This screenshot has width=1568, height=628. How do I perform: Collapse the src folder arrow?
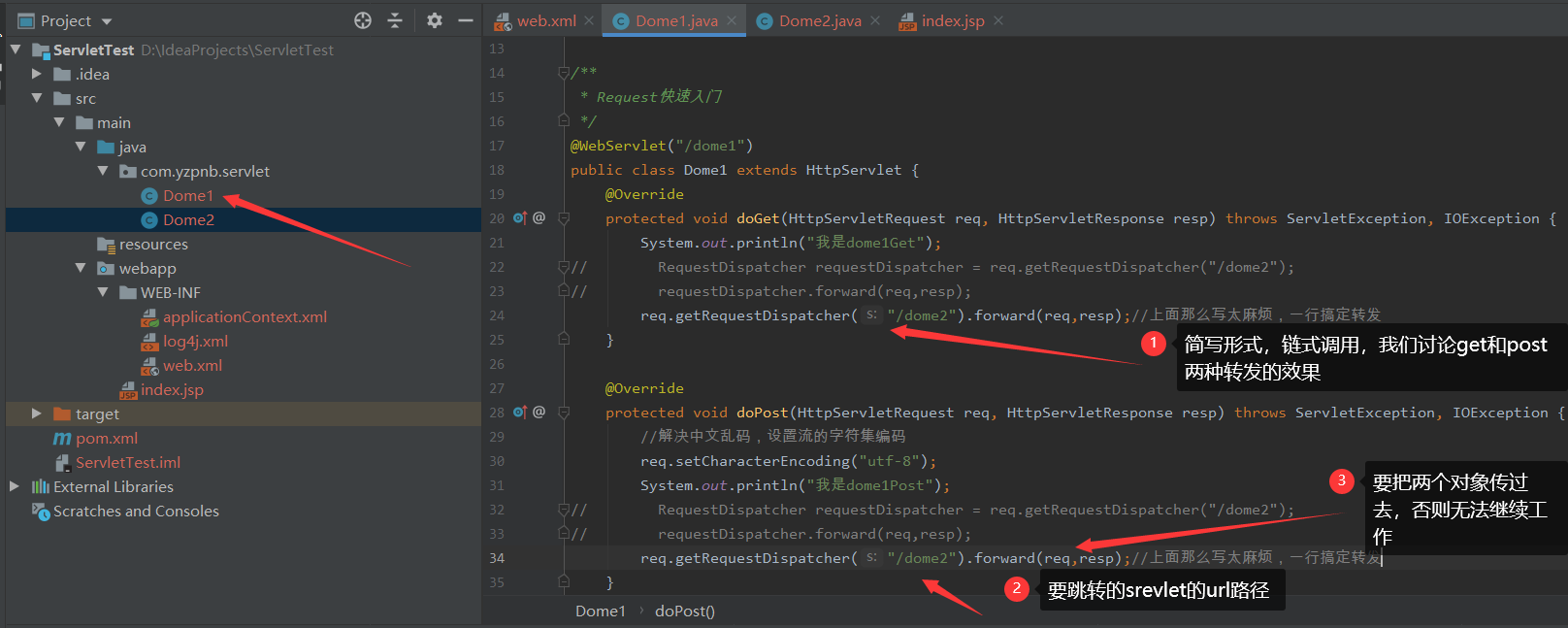[37, 98]
